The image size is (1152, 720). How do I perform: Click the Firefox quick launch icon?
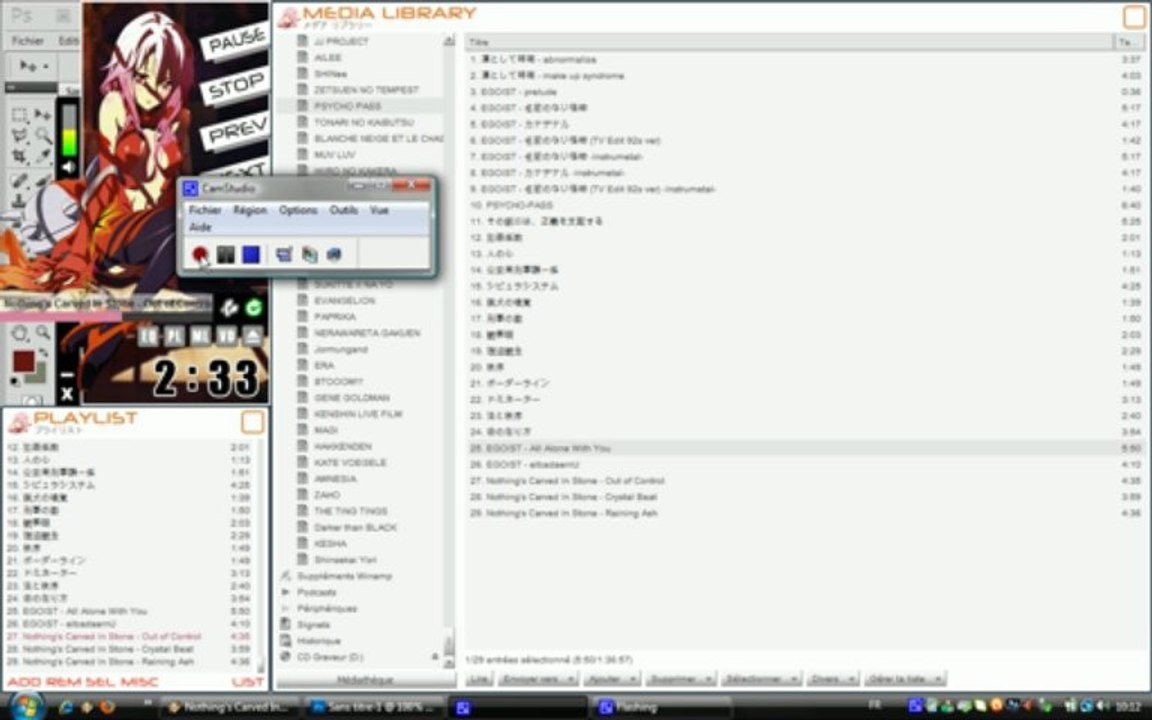tap(108, 707)
